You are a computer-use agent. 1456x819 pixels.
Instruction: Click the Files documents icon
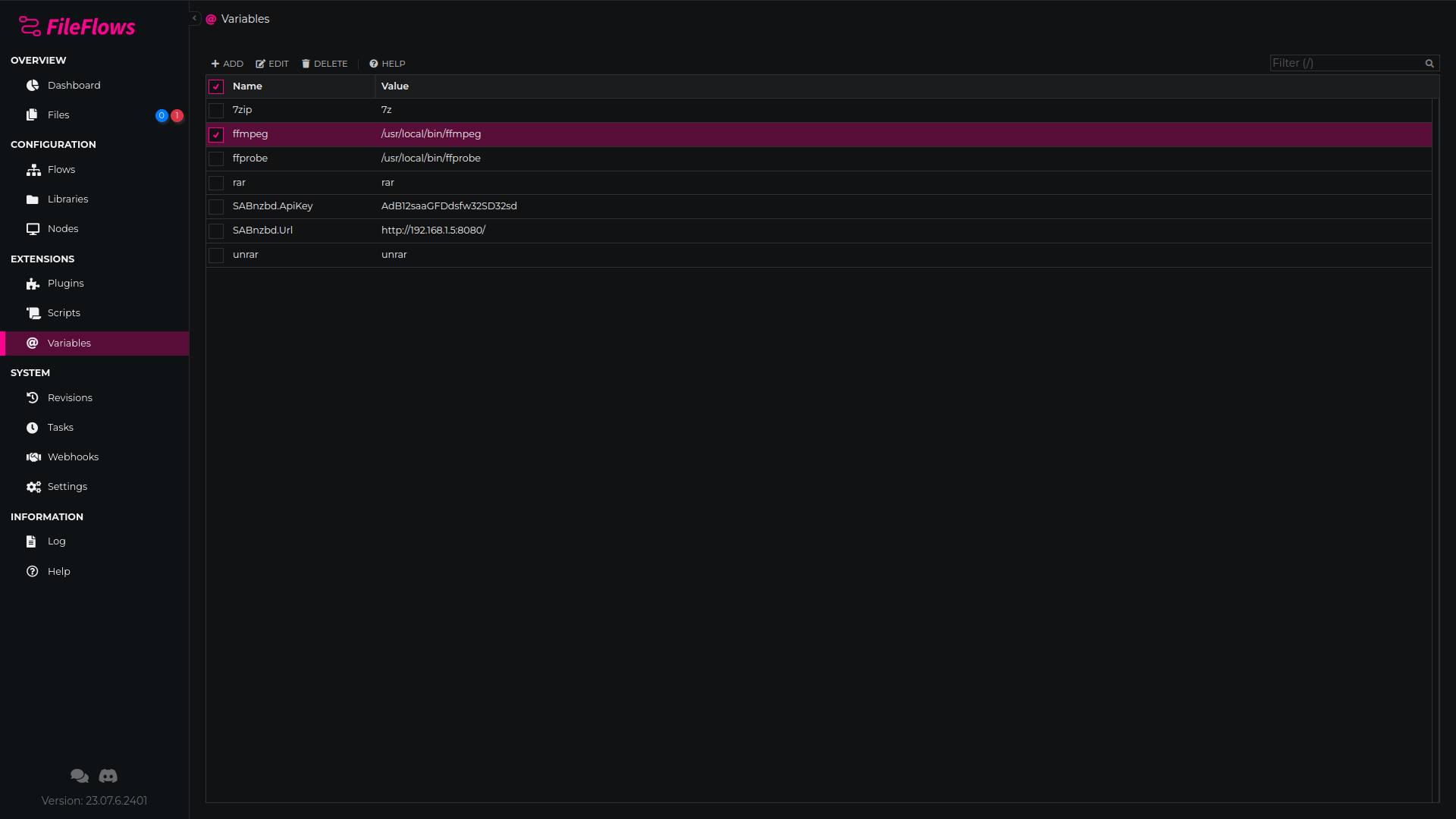pos(32,115)
